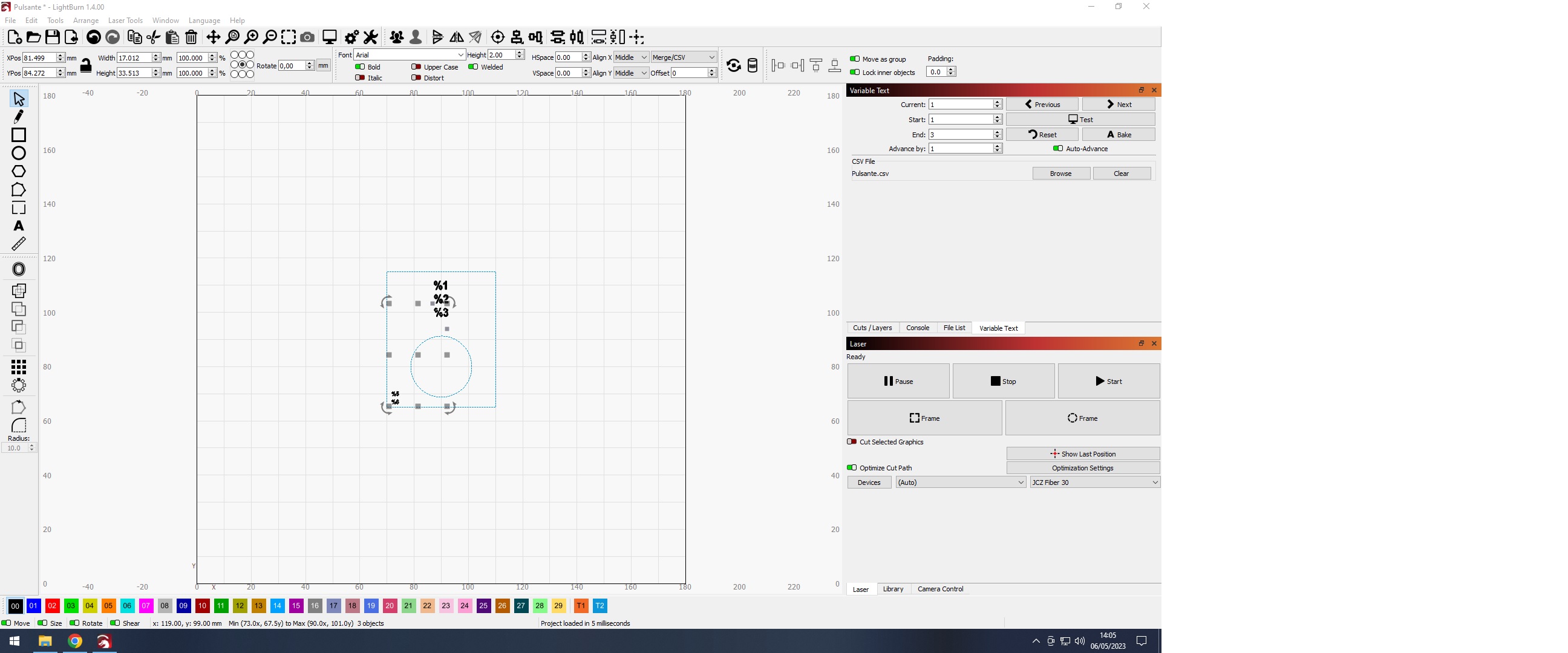Open Device Settings via the gears icon
Screen dimensions: 1568x653
pyautogui.click(x=351, y=37)
